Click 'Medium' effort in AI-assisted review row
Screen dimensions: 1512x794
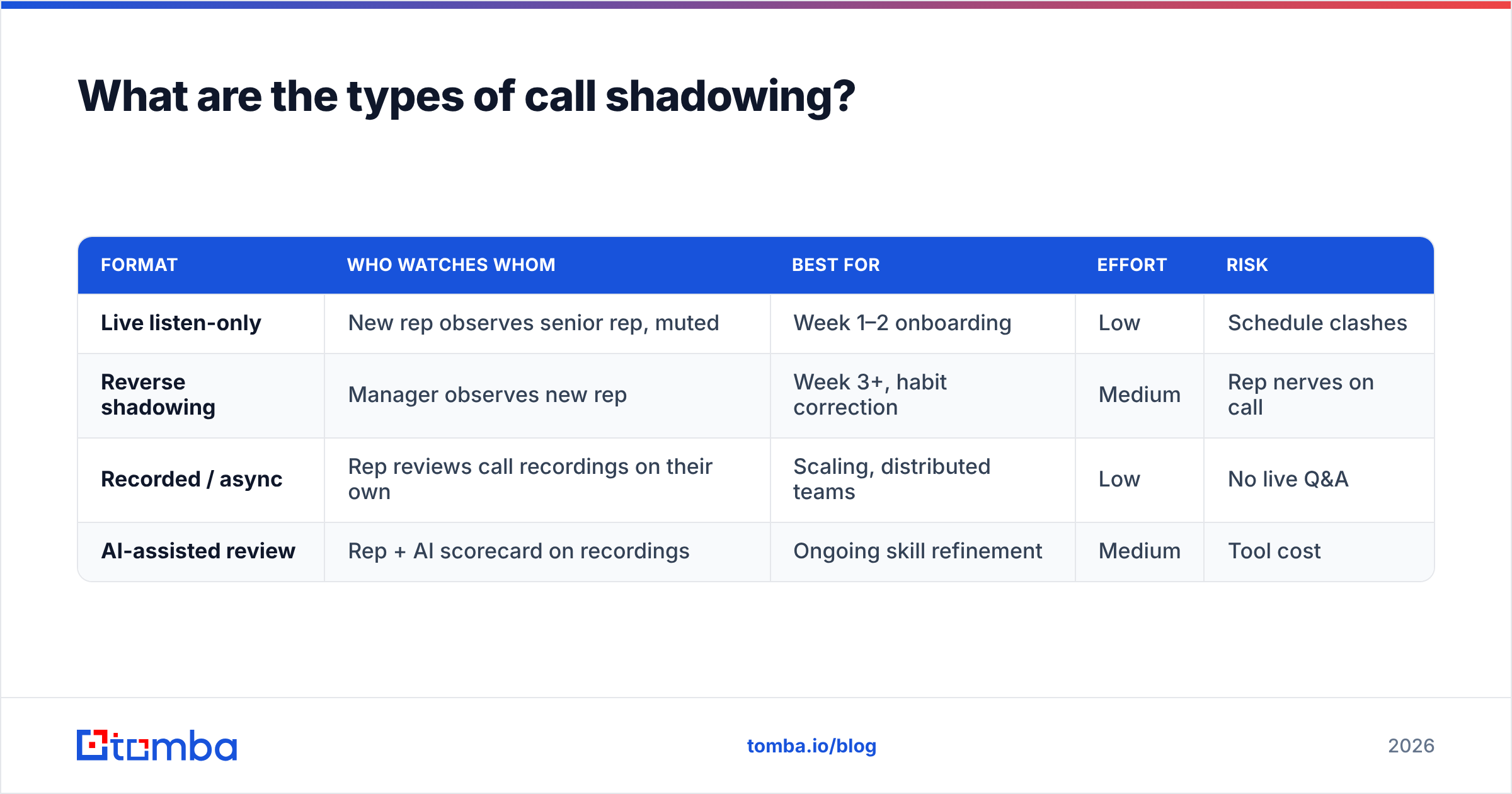pos(1139,551)
